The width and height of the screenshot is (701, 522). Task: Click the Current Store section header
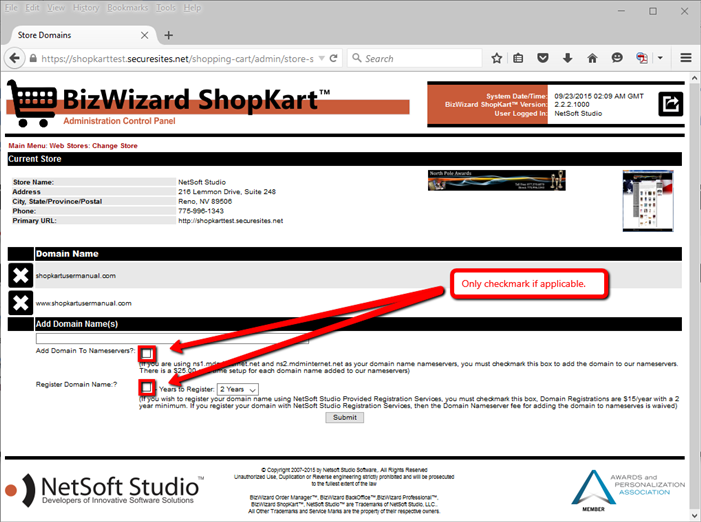click(x=345, y=159)
